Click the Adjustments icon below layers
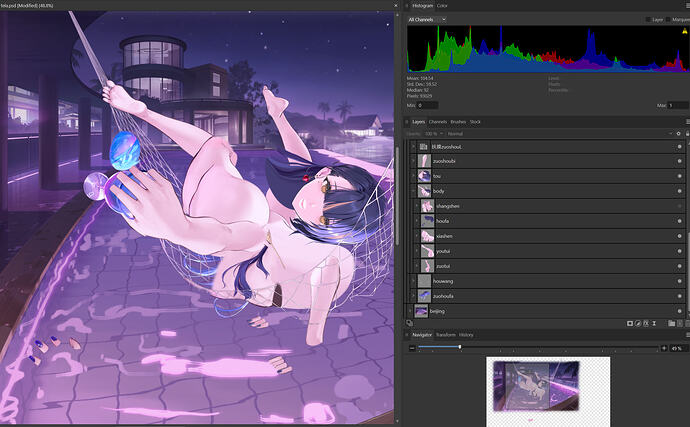The image size is (690, 427). (x=638, y=323)
